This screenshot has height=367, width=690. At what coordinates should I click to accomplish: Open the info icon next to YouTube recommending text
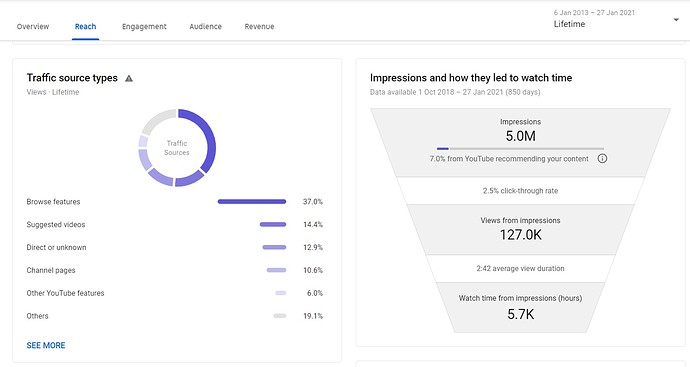(602, 158)
